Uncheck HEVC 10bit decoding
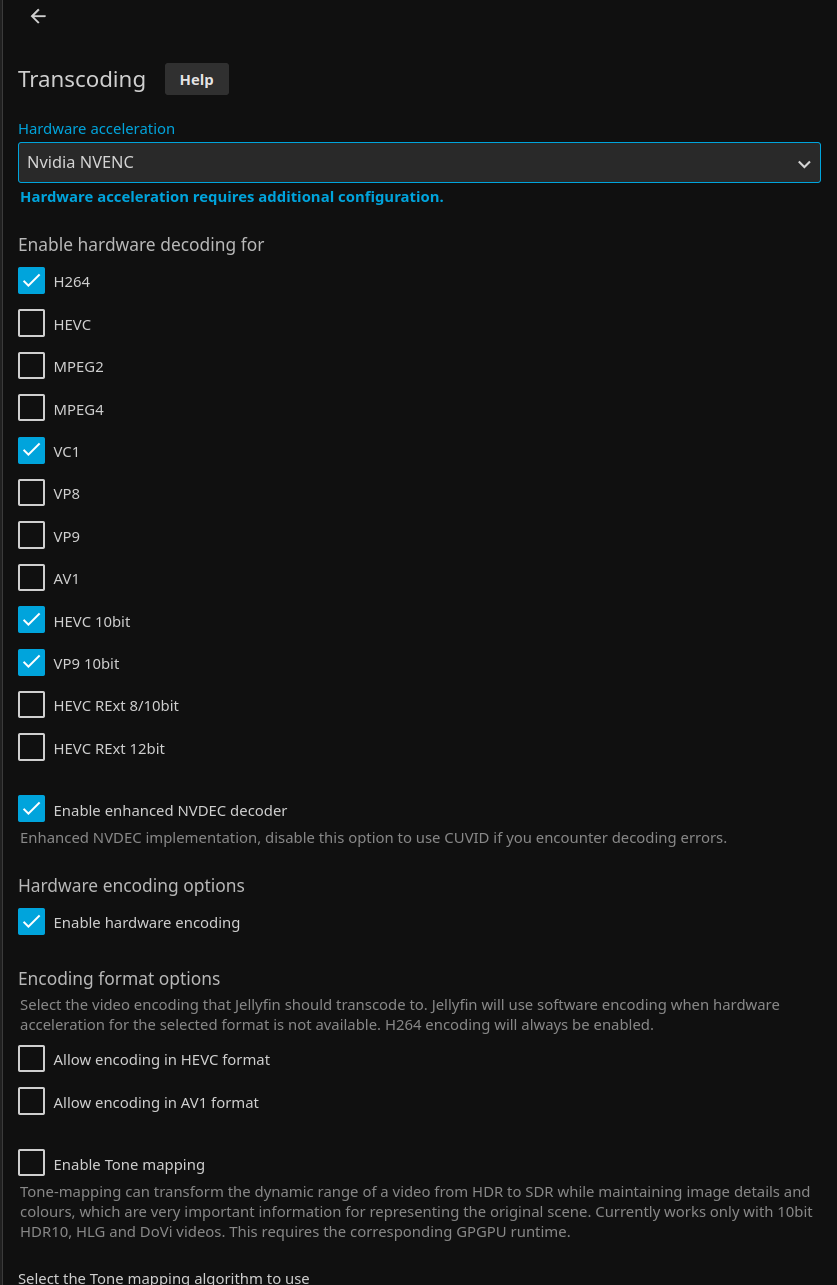The image size is (837, 1285). [x=32, y=621]
